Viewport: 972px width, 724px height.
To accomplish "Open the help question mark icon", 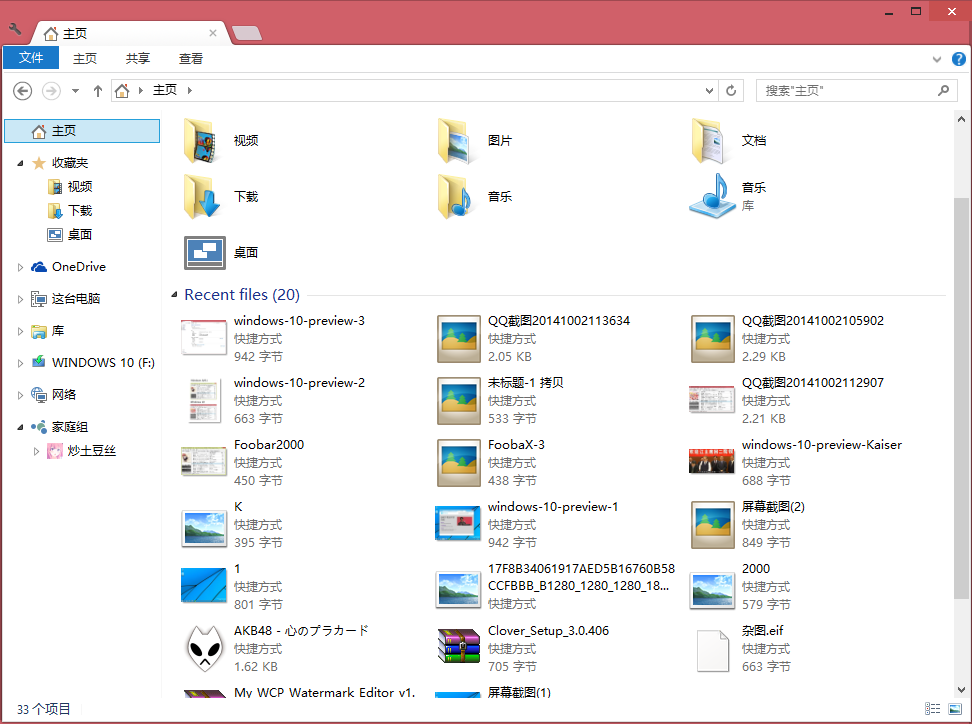I will click(x=958, y=59).
